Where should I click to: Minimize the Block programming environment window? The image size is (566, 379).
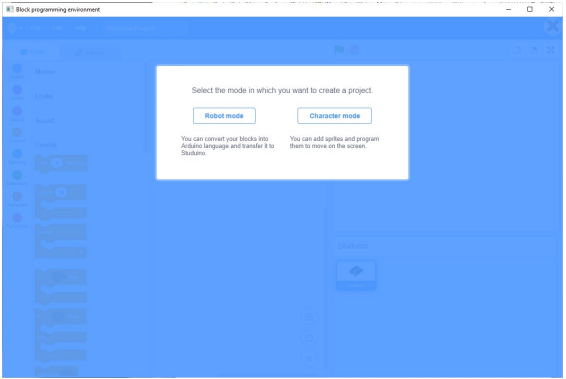(x=509, y=9)
